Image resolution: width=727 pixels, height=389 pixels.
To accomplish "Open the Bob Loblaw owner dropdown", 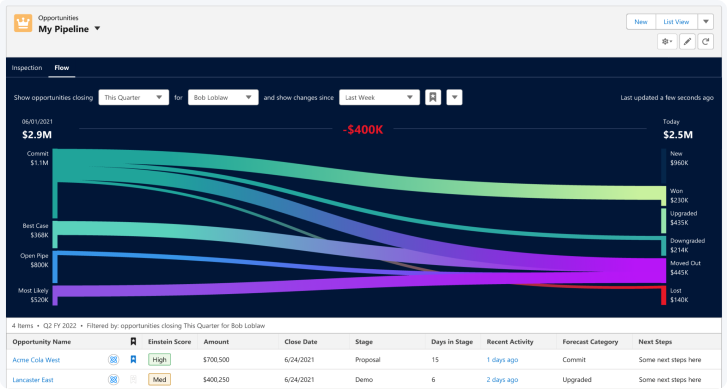I will coord(223,97).
